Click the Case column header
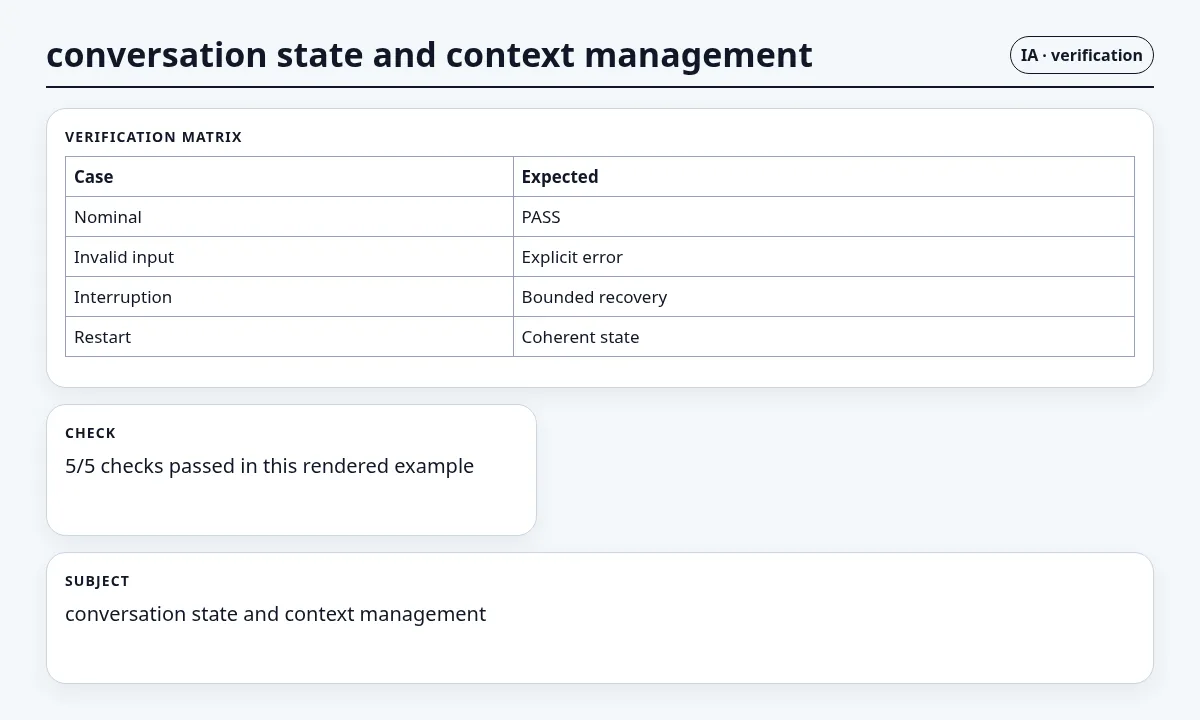Viewport: 1200px width, 720px height. (x=289, y=177)
